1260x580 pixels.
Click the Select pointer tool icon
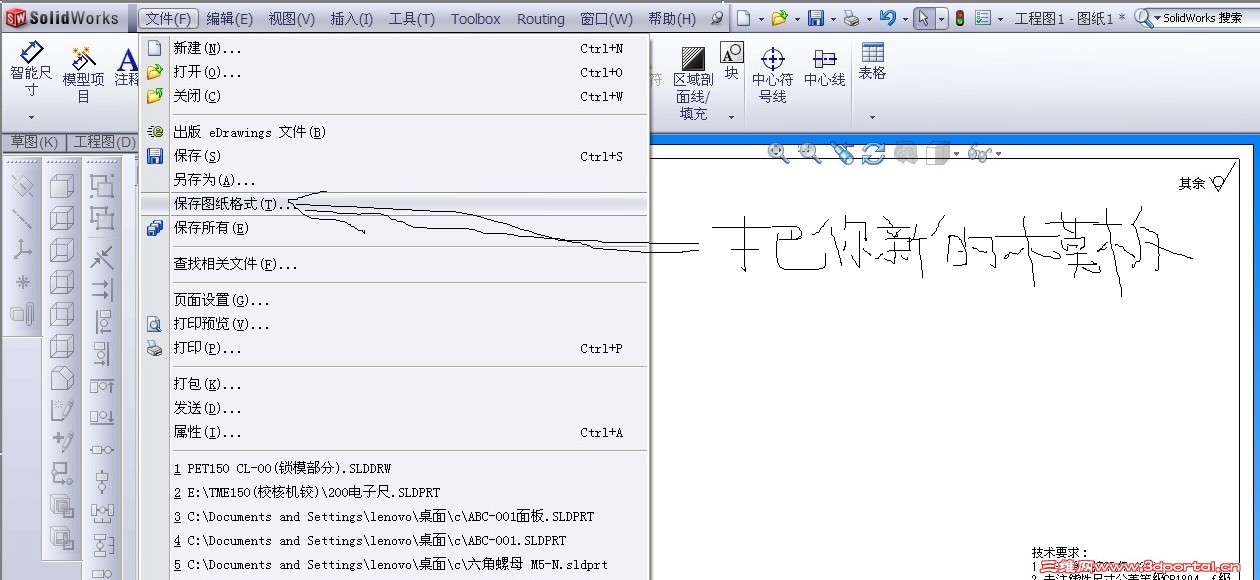point(924,18)
